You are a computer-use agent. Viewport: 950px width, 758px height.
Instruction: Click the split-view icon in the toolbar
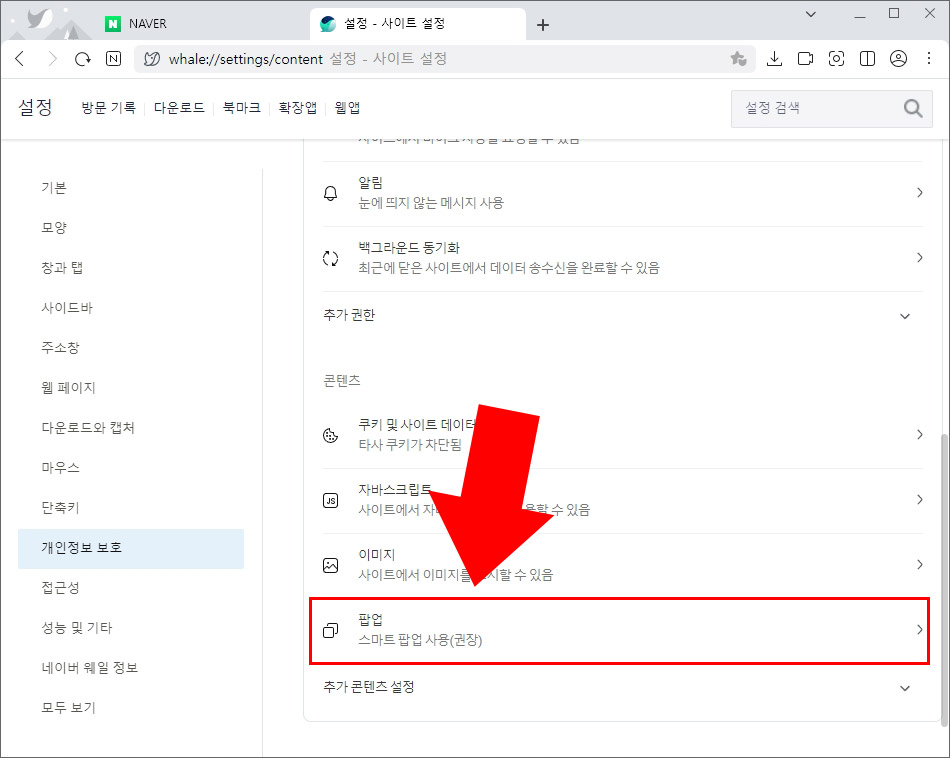click(866, 58)
